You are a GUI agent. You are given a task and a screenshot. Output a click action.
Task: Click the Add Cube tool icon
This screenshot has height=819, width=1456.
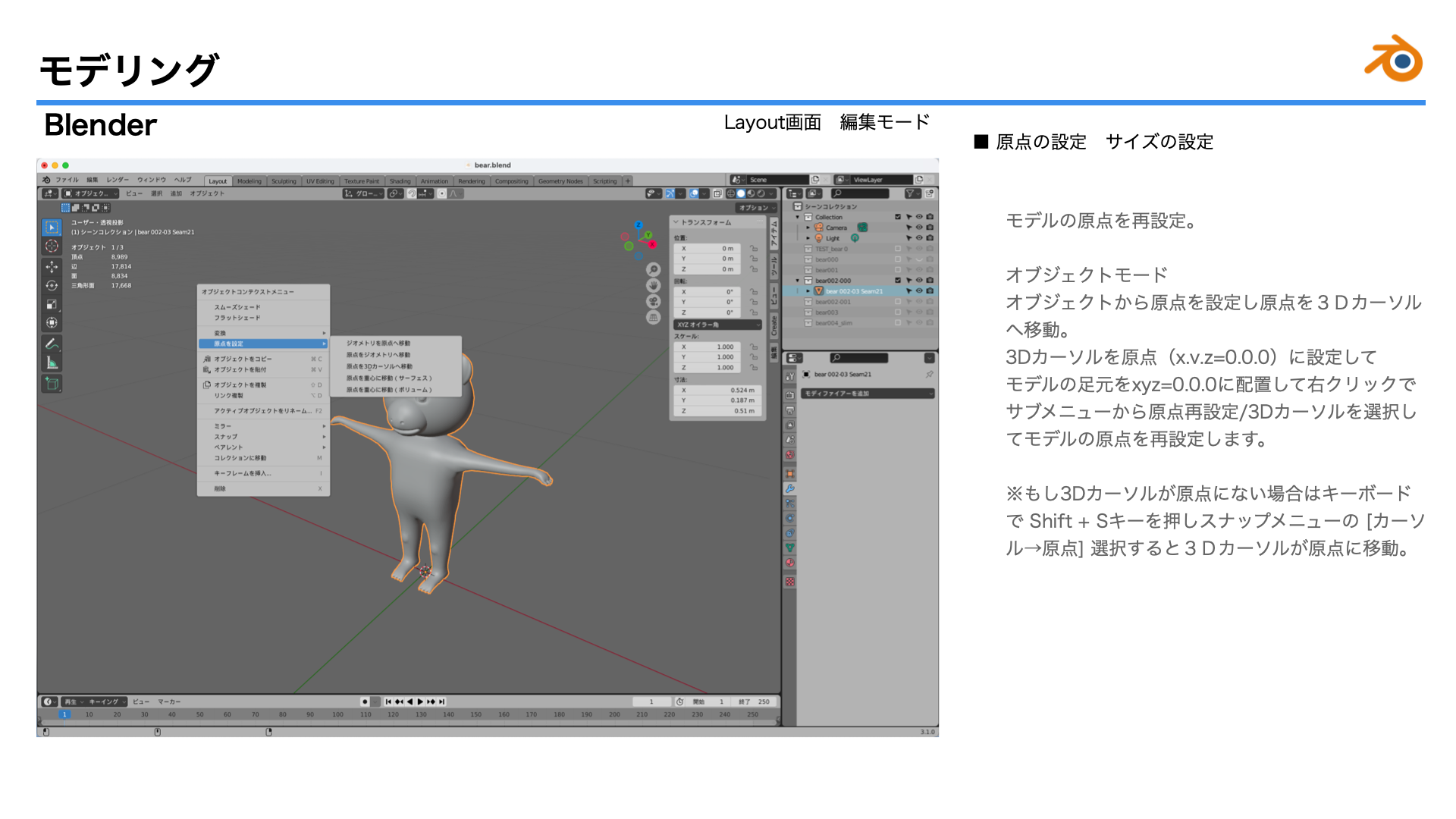52,384
